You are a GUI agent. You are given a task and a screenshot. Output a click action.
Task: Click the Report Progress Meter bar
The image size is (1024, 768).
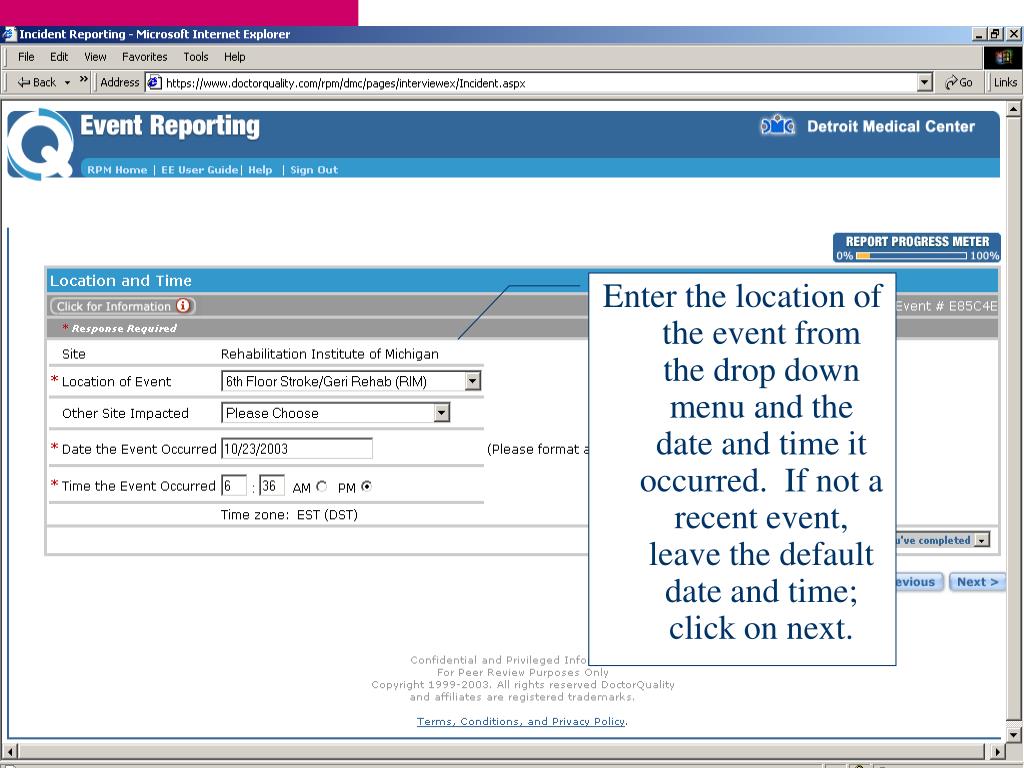(x=912, y=256)
